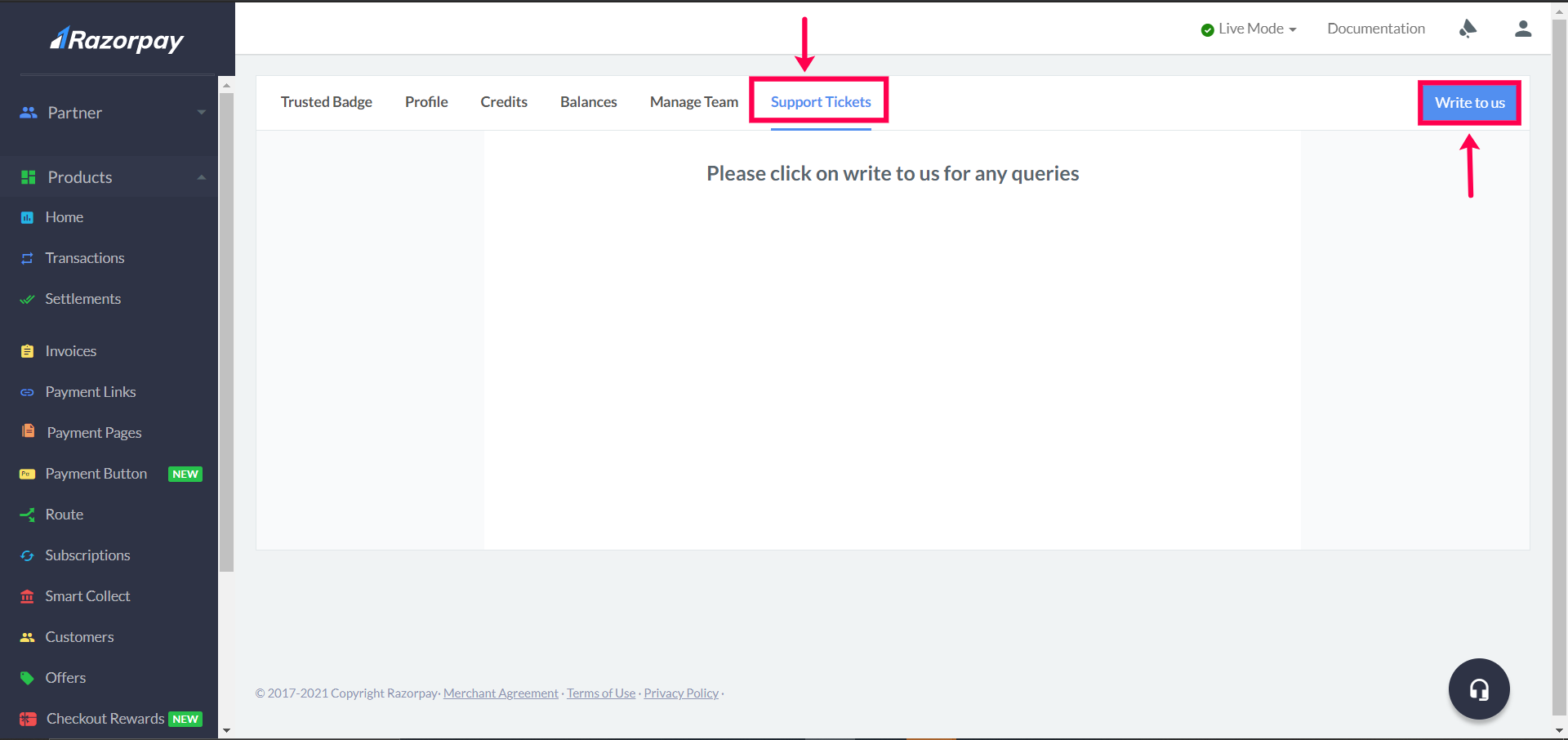Open the Privacy Policy link
The image size is (1568, 740).
681,693
